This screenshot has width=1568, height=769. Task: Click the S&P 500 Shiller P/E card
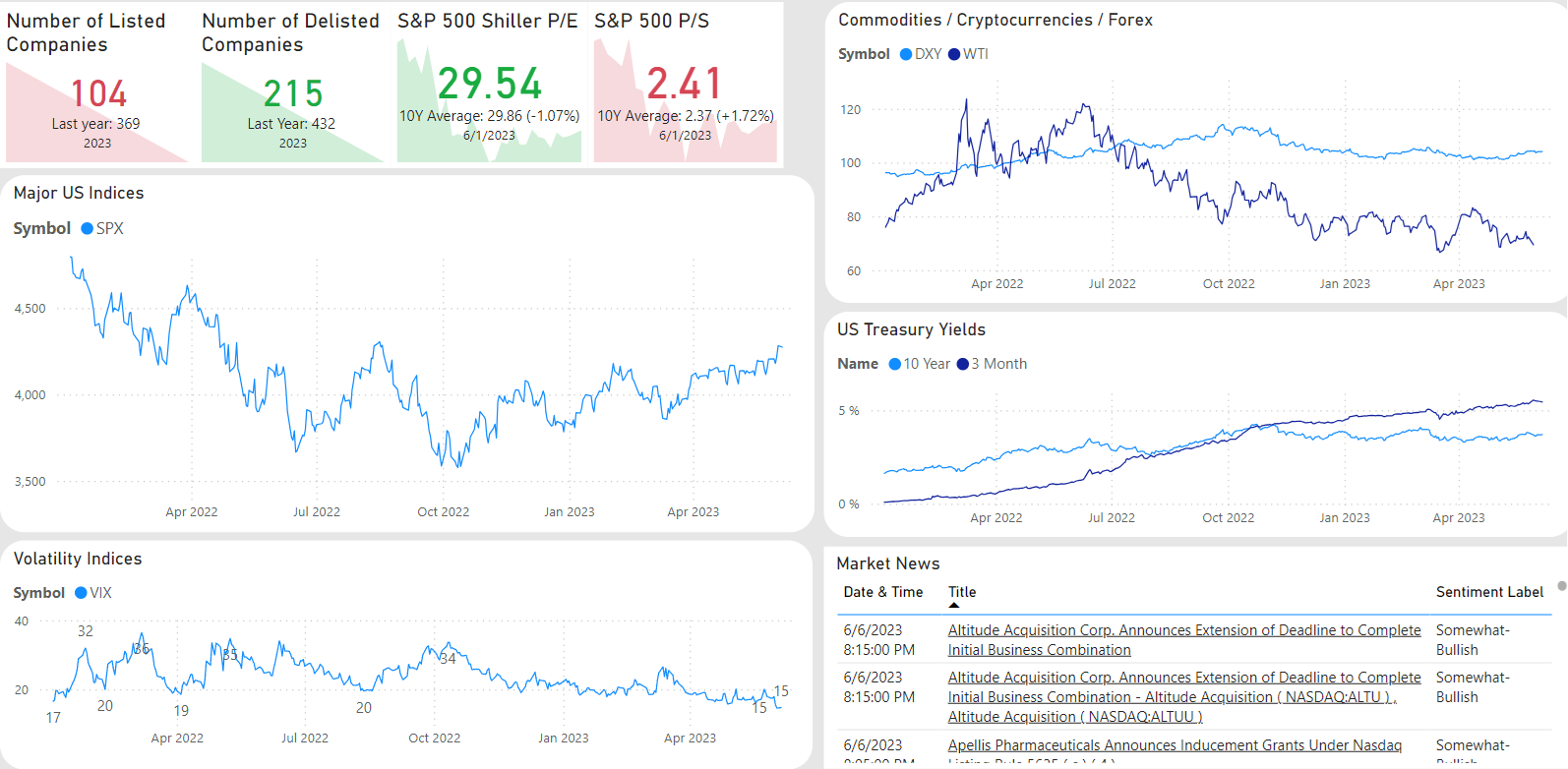click(489, 85)
